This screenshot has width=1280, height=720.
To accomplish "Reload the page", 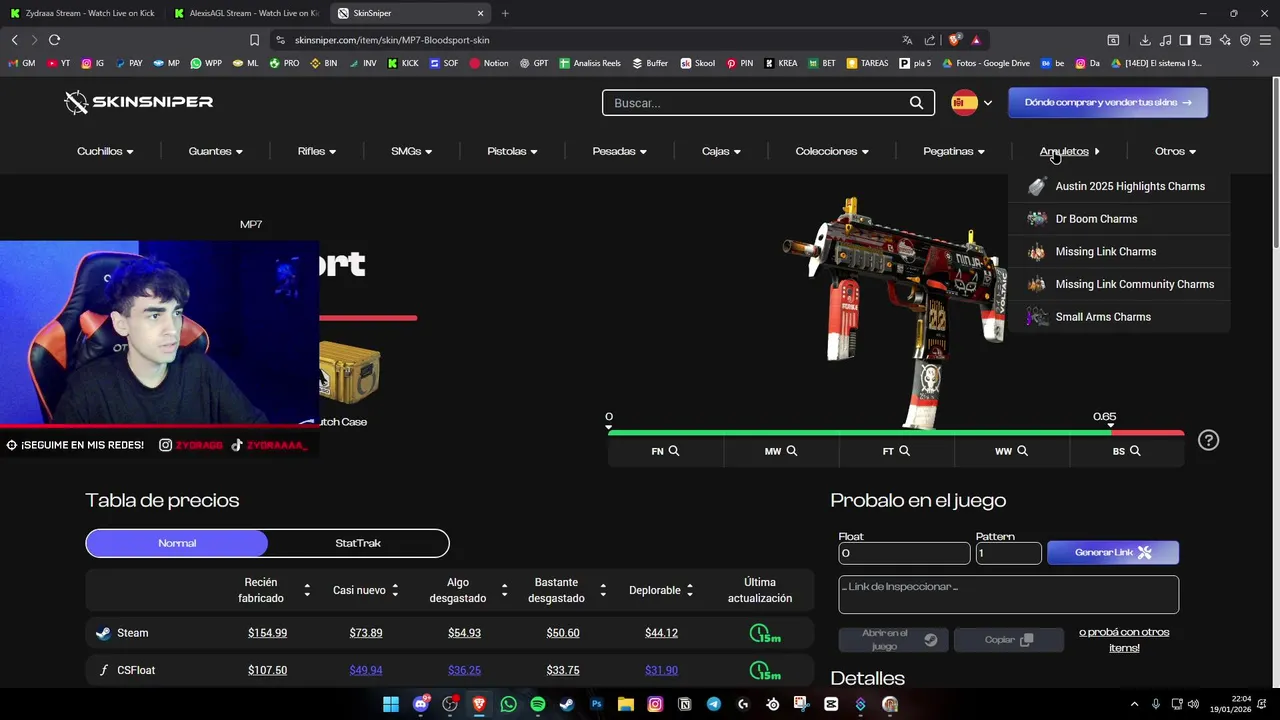I will tap(54, 40).
